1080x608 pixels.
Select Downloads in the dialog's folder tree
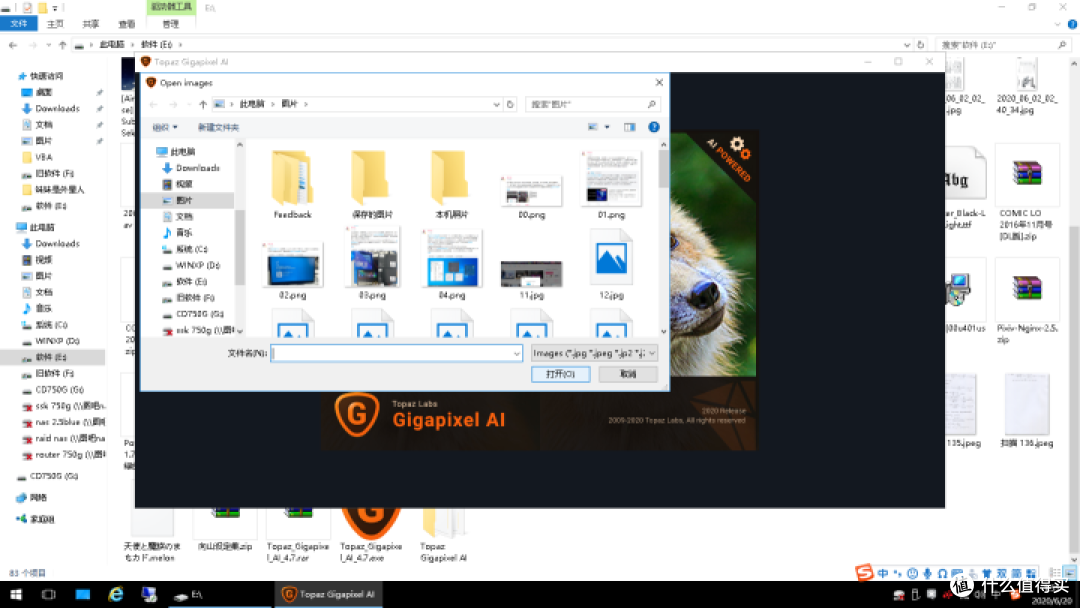click(x=198, y=168)
